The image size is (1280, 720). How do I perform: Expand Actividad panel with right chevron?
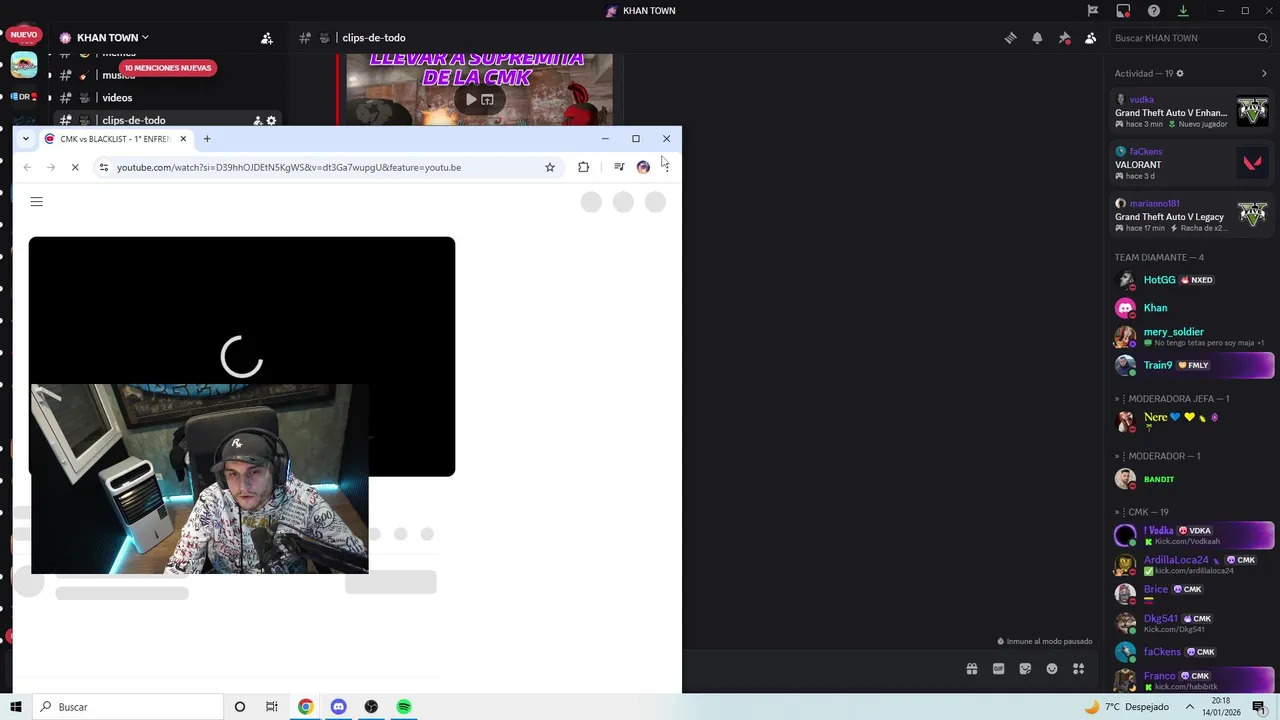pos(1264,74)
